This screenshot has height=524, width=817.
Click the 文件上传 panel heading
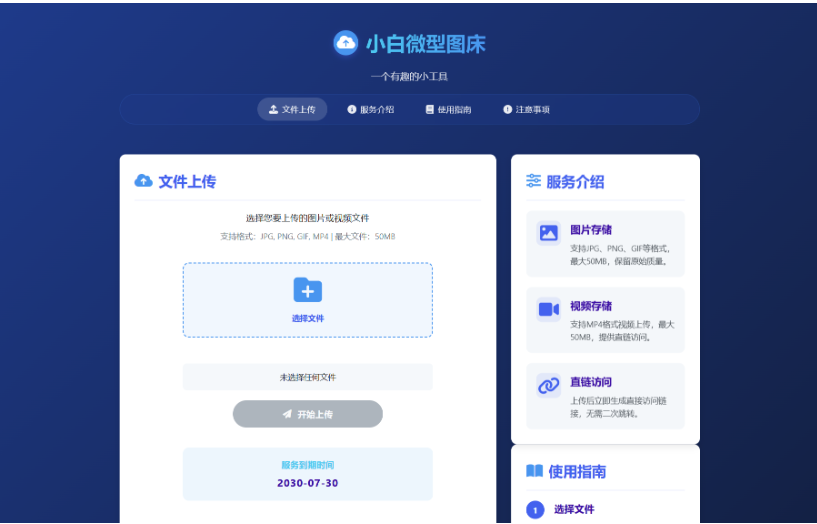[187, 182]
